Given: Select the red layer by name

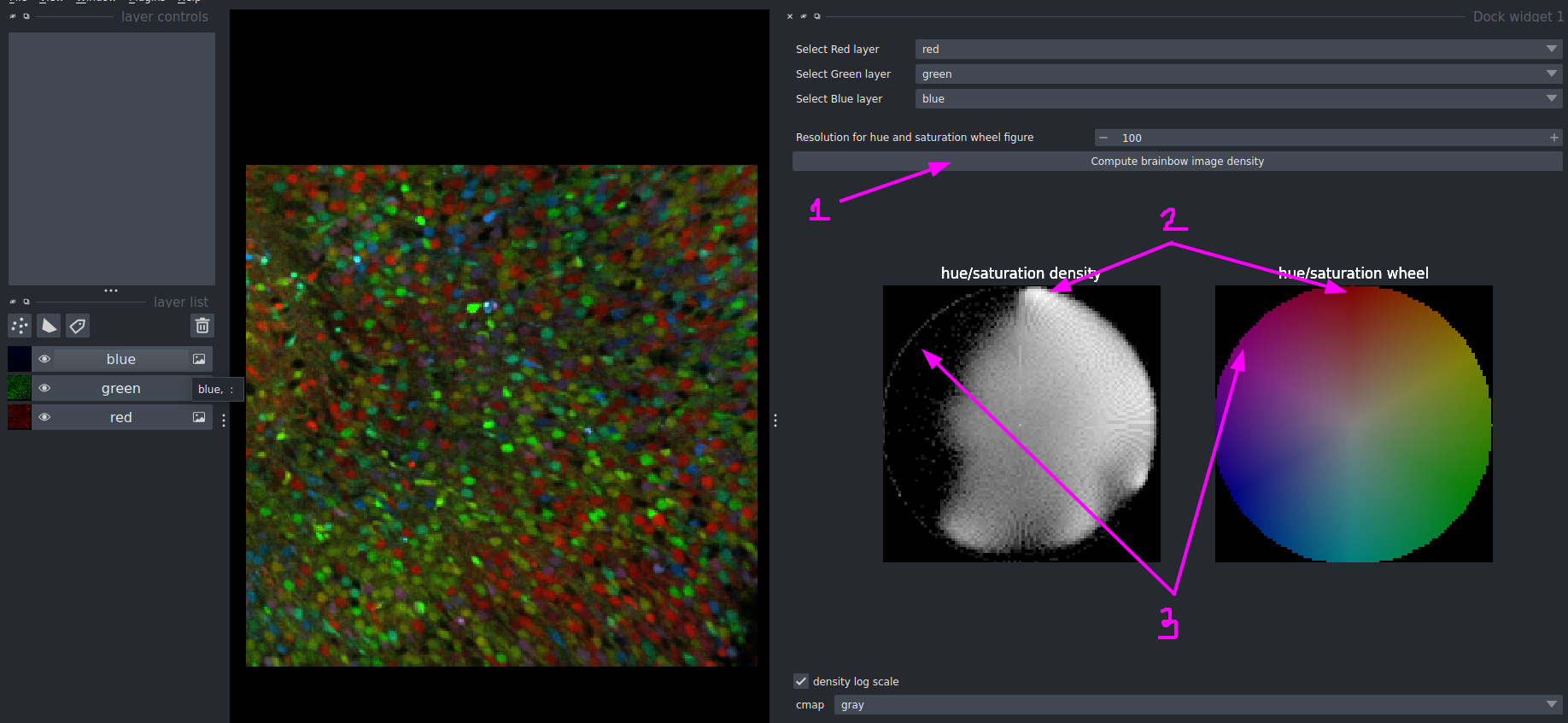Looking at the screenshot, I should tap(121, 417).
